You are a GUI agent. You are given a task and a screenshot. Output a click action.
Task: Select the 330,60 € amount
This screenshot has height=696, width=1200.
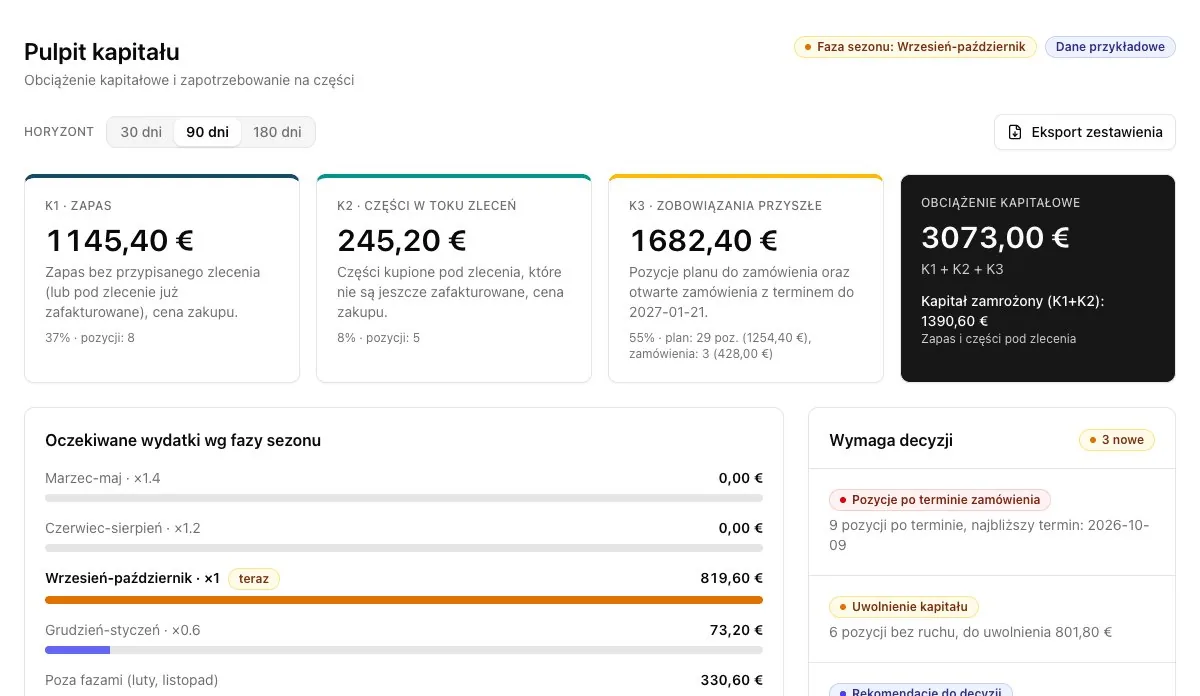tap(731, 680)
